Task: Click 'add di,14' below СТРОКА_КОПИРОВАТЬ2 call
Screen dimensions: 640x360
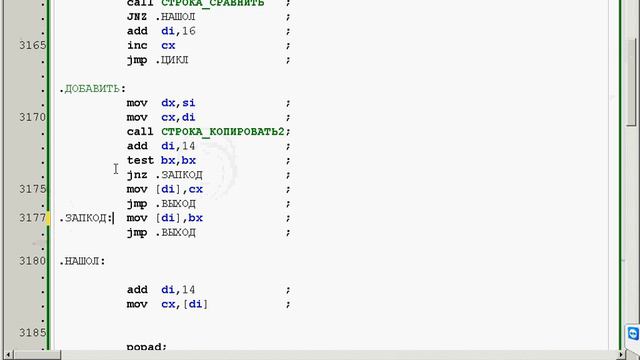Action: point(161,146)
